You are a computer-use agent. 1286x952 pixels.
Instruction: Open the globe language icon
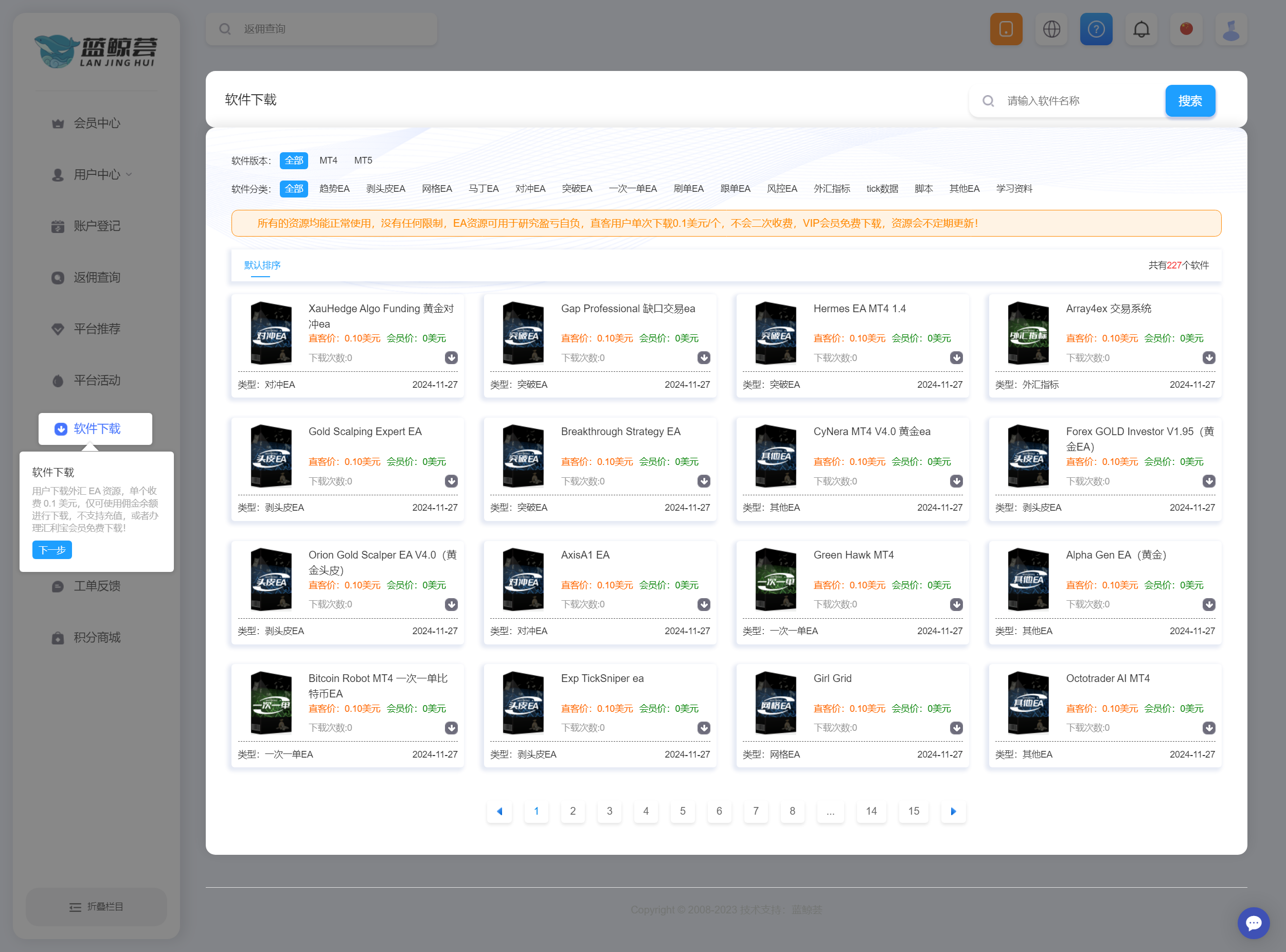point(1051,29)
